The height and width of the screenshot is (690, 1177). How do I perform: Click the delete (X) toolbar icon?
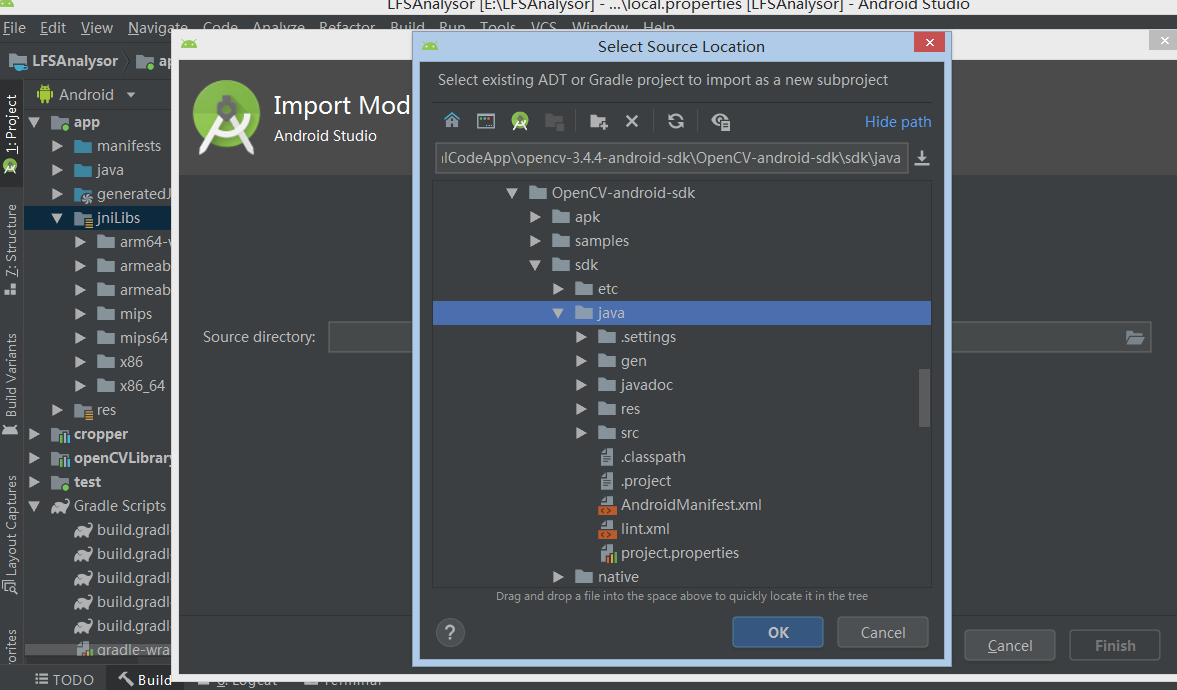(632, 121)
